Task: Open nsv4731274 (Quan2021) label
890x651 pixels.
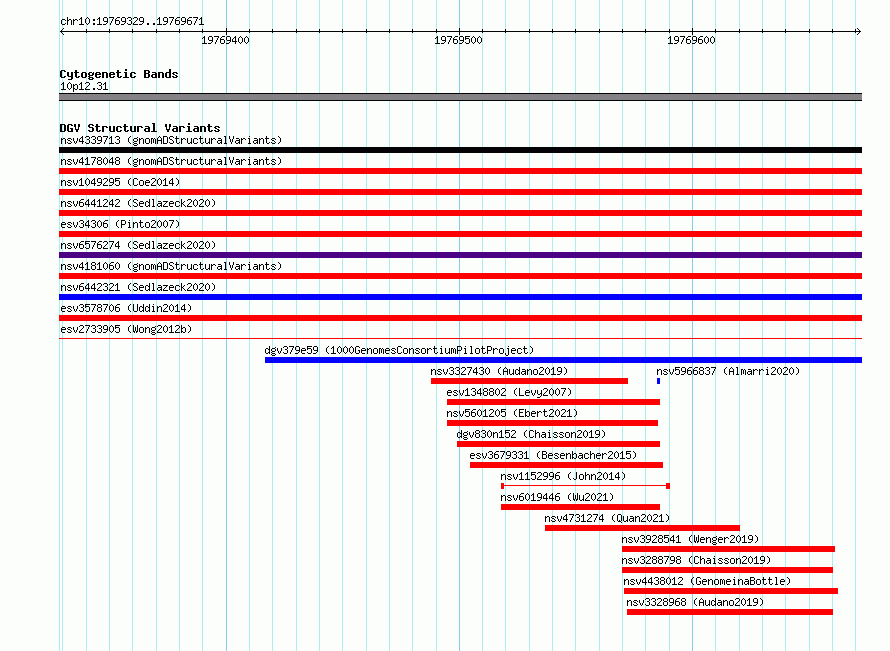Action: 607,518
